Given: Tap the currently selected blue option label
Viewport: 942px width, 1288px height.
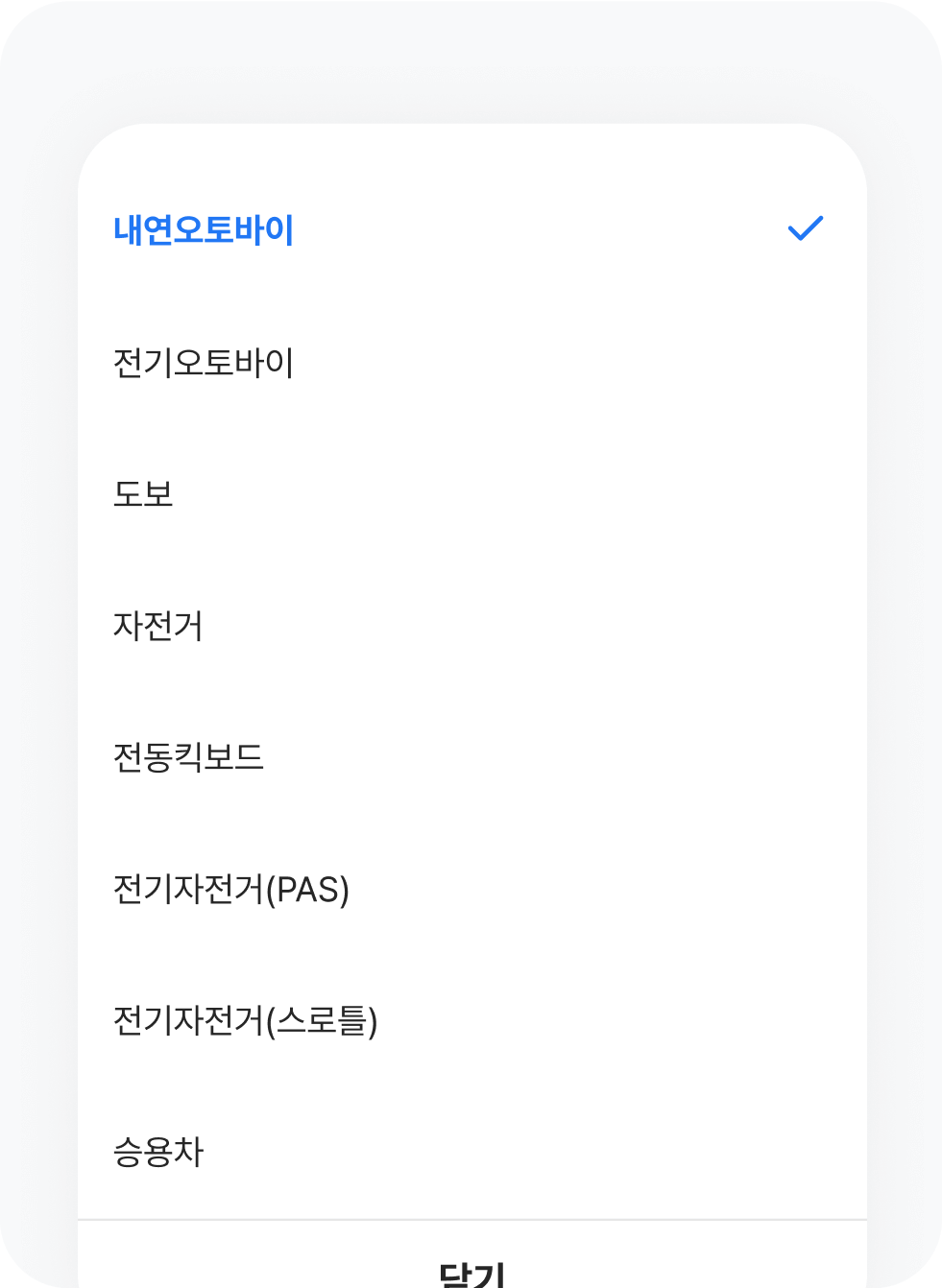Looking at the screenshot, I should click(x=204, y=230).
